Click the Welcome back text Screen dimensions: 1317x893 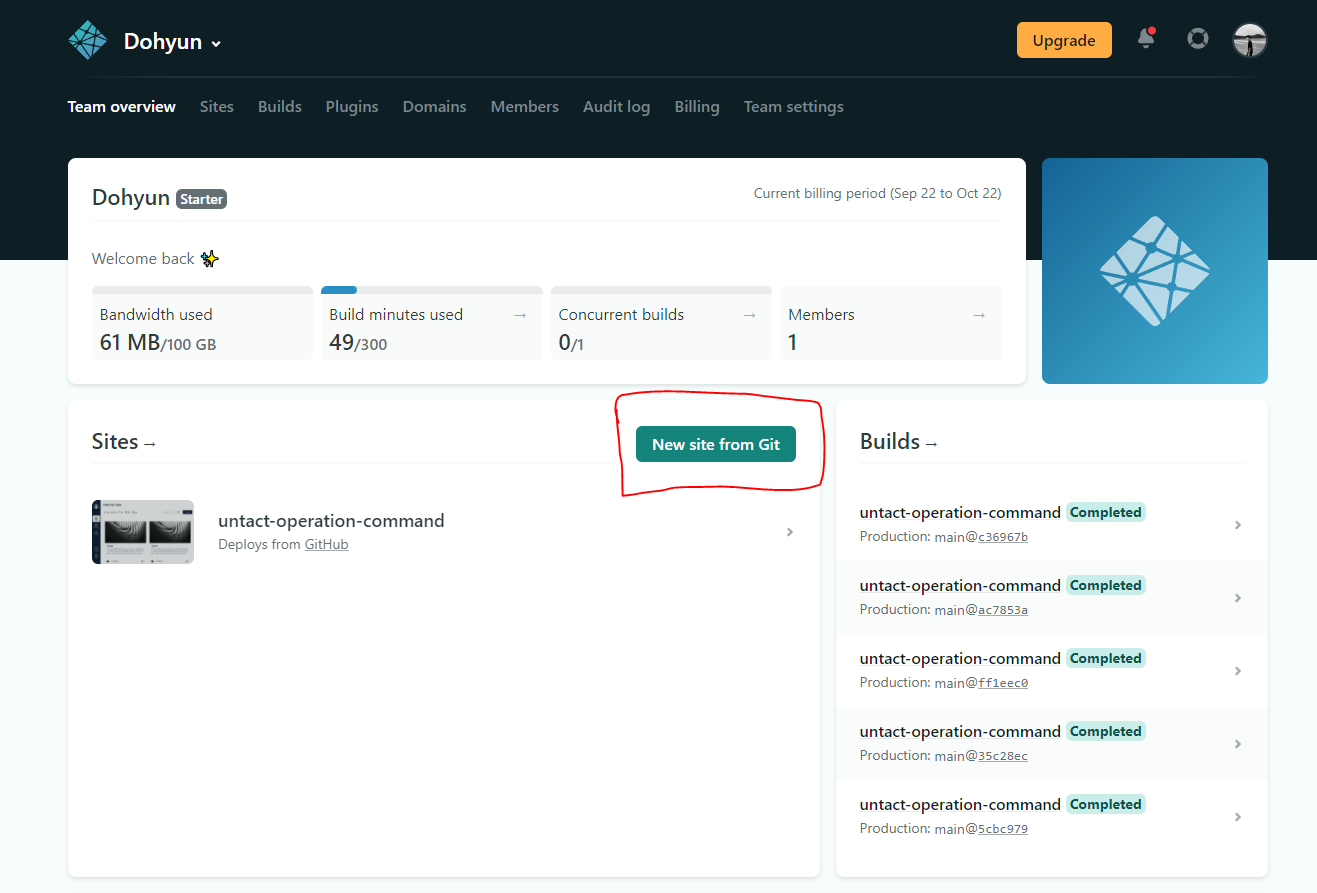point(143,259)
